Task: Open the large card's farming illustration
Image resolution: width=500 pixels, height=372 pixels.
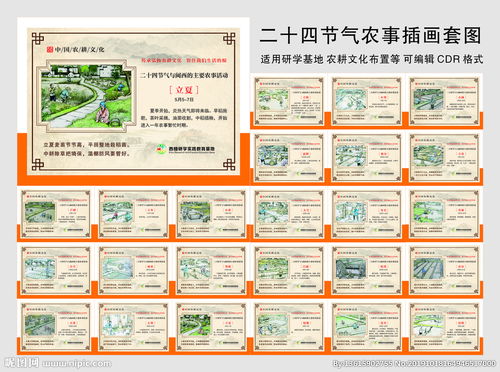Action: click(86, 96)
